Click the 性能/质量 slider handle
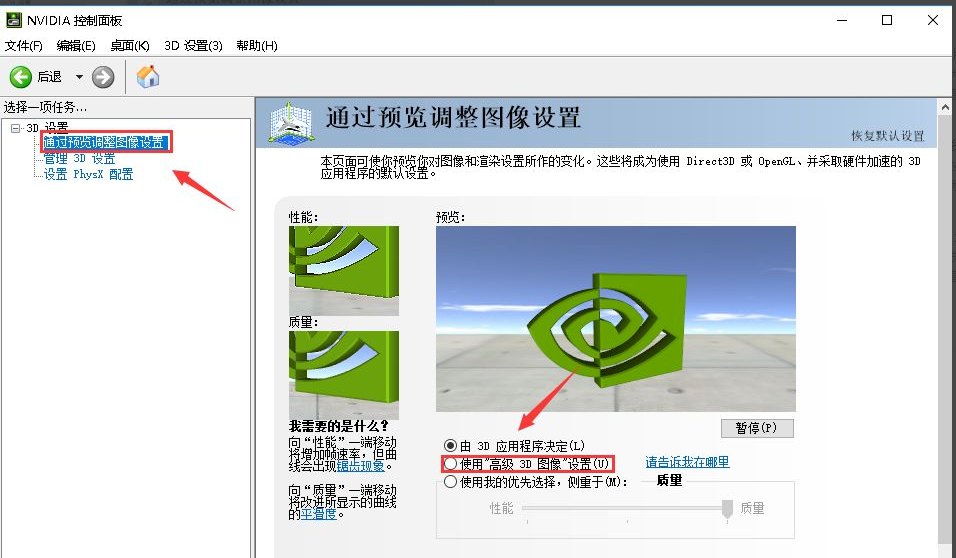The image size is (956, 558). click(727, 509)
